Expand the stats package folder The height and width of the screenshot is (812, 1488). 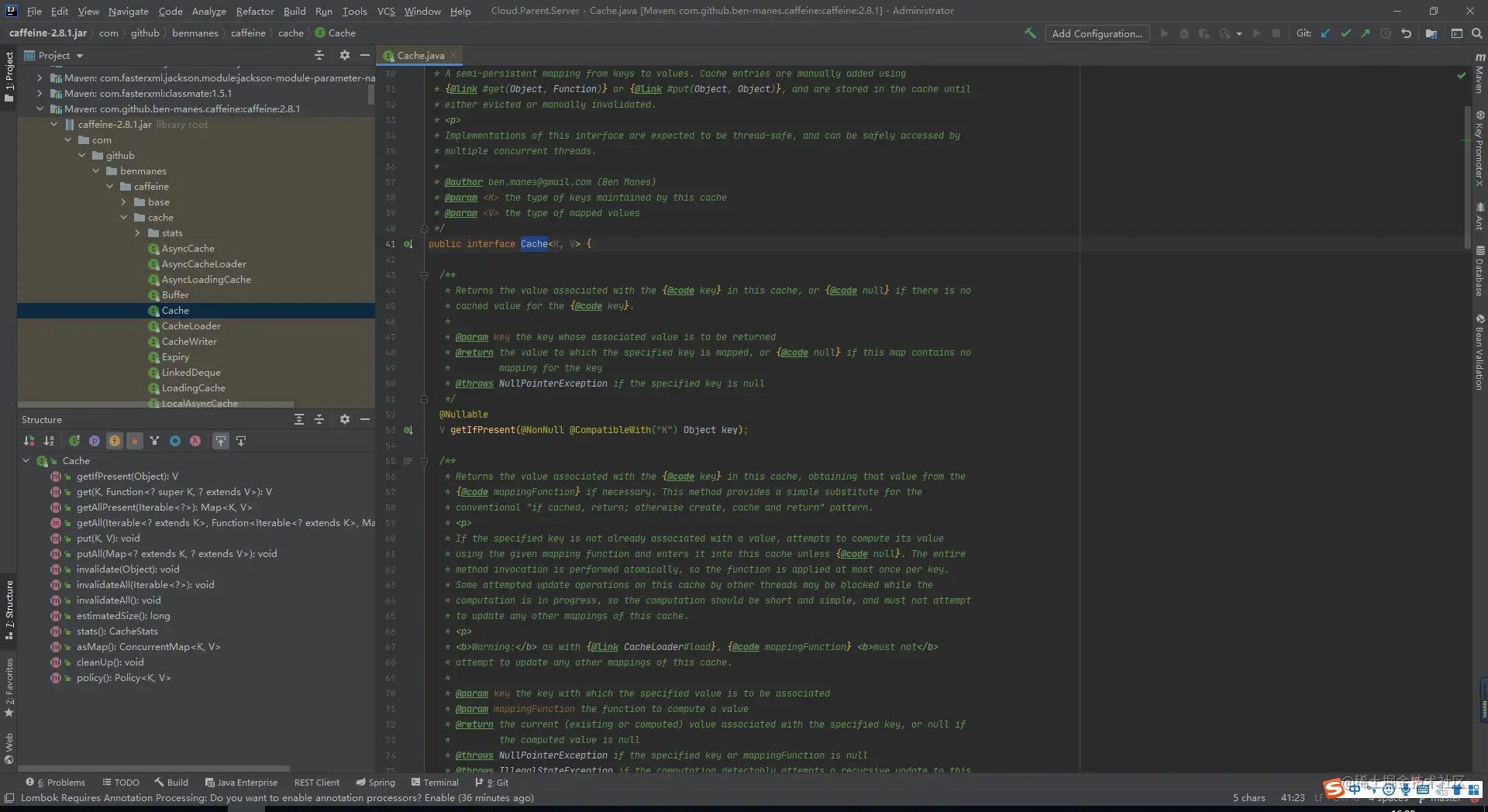click(x=137, y=233)
